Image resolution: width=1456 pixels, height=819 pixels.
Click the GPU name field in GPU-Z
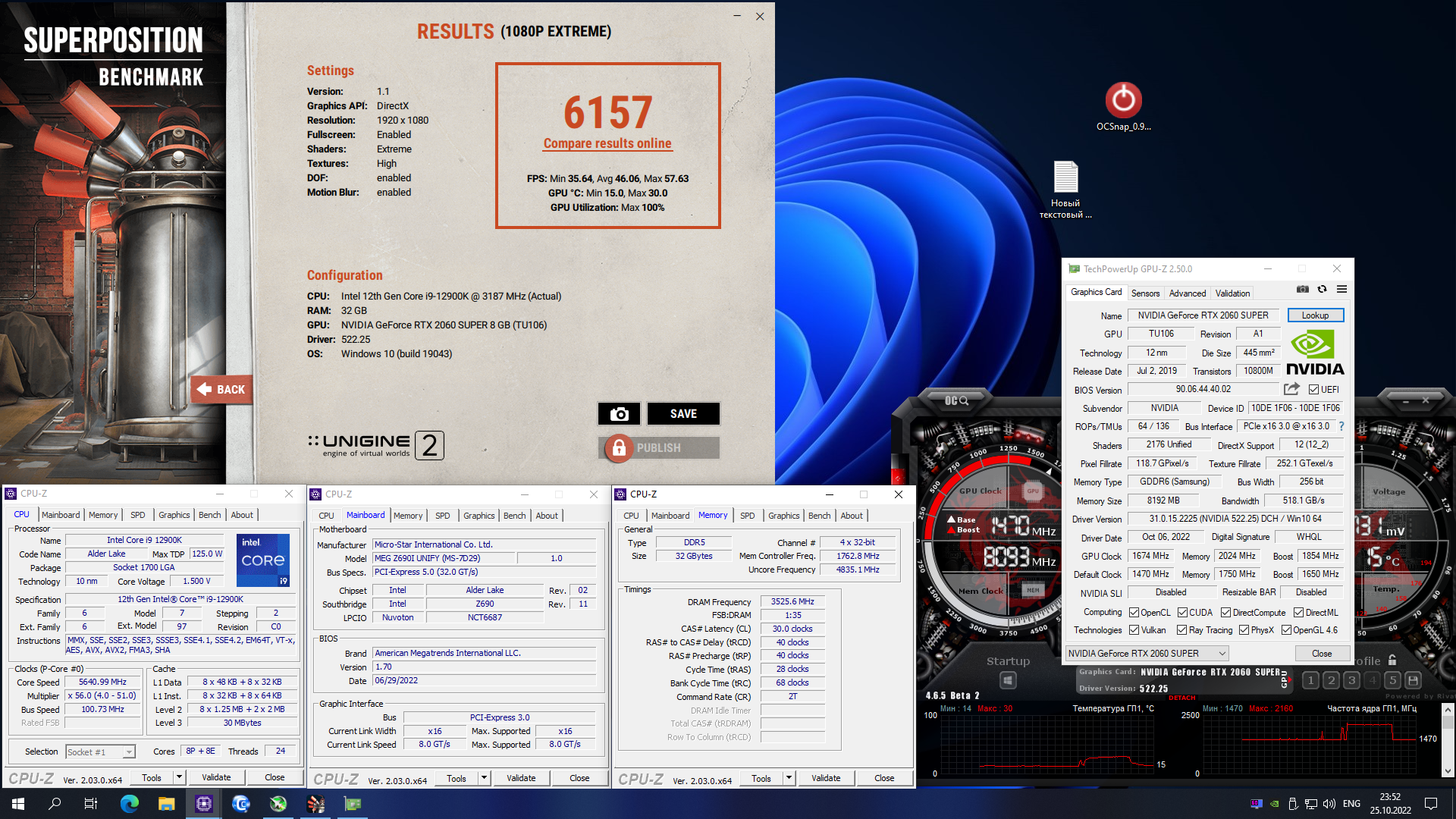tap(1203, 315)
